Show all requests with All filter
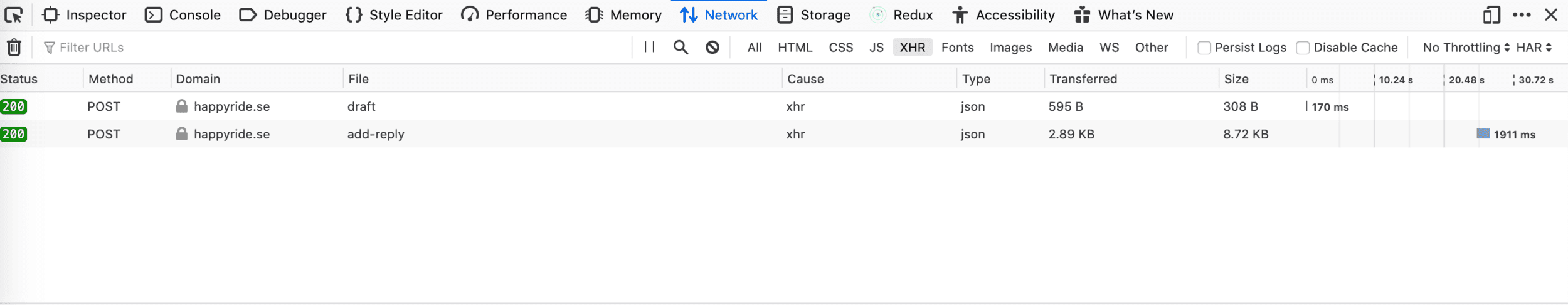The width and height of the screenshot is (1568, 305). pyautogui.click(x=755, y=48)
